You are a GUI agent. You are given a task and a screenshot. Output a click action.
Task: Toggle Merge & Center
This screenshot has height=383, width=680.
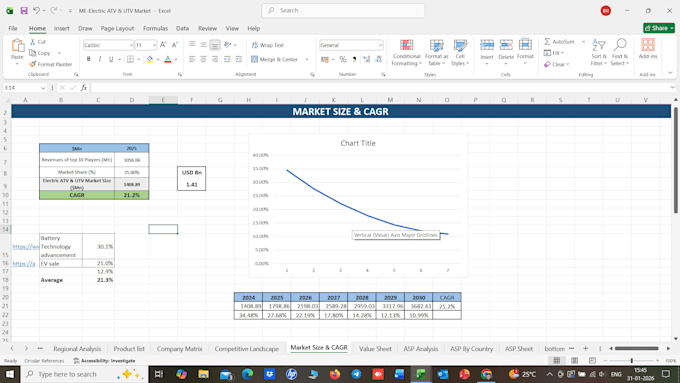click(x=275, y=59)
